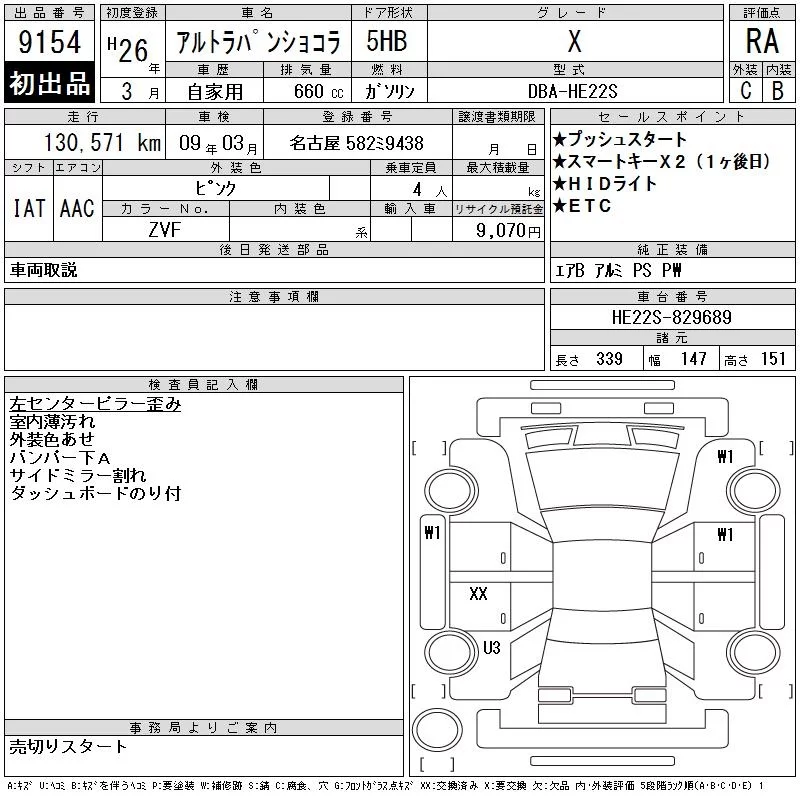This screenshot has width=800, height=800.
Task: Click the セールスポイント header
Action: click(x=672, y=117)
